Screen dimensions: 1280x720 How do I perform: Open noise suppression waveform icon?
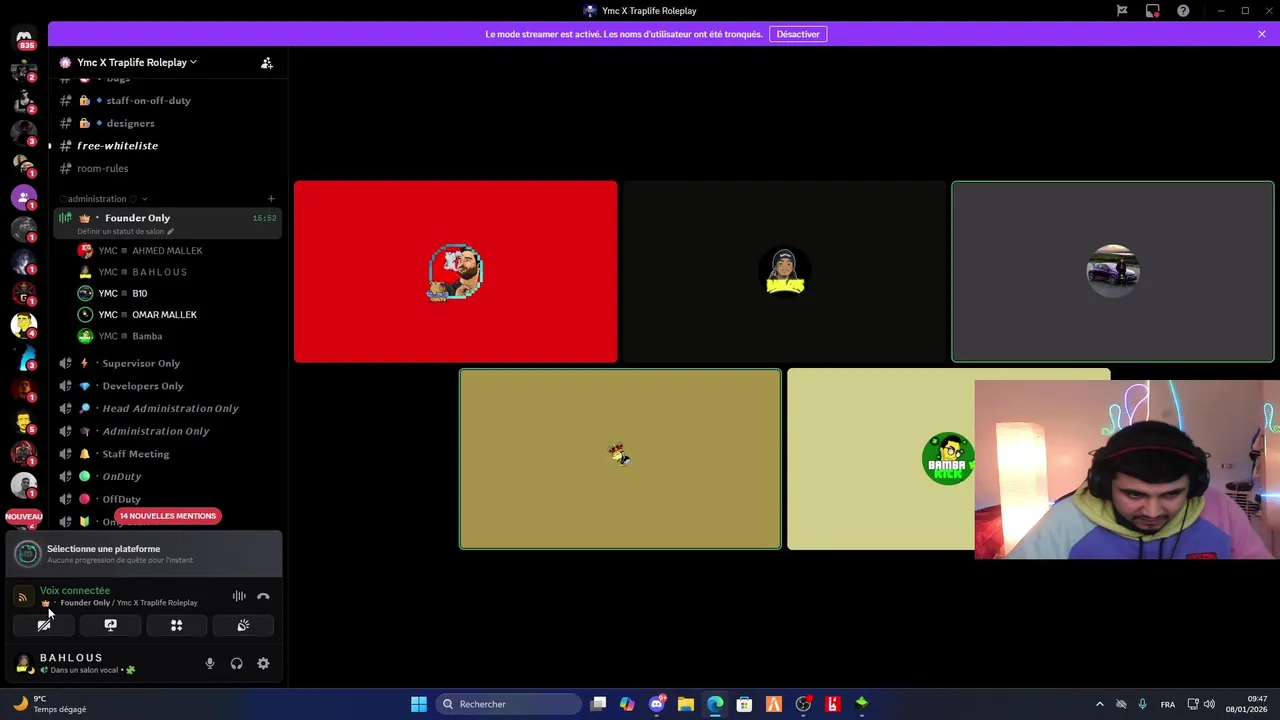point(239,596)
